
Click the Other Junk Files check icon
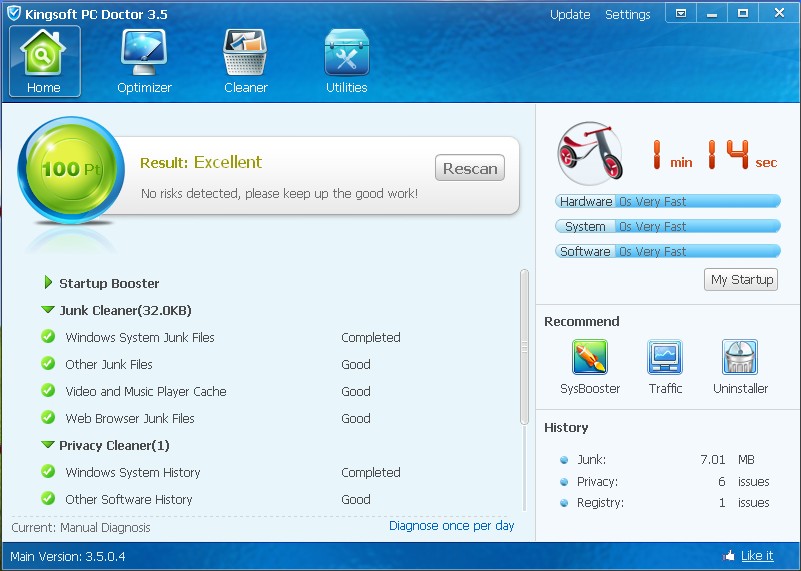click(x=49, y=364)
